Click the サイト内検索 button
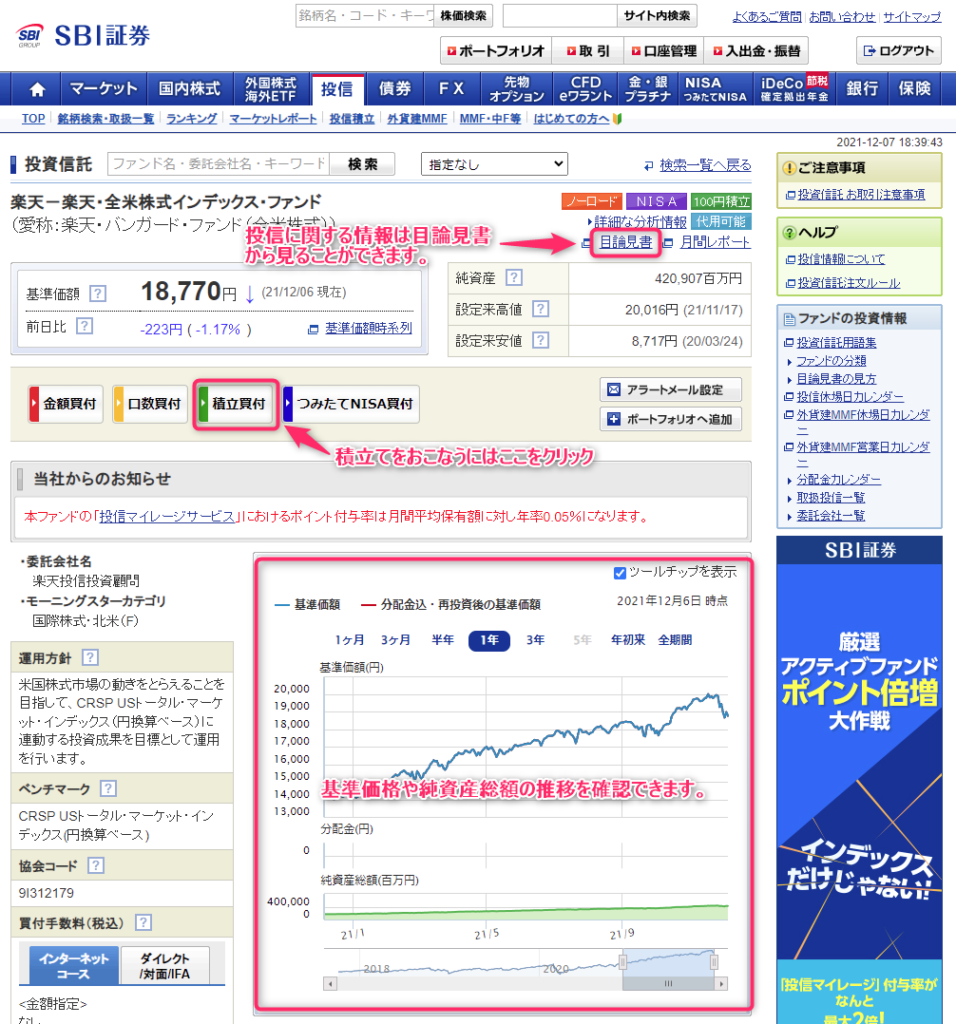 657,16
